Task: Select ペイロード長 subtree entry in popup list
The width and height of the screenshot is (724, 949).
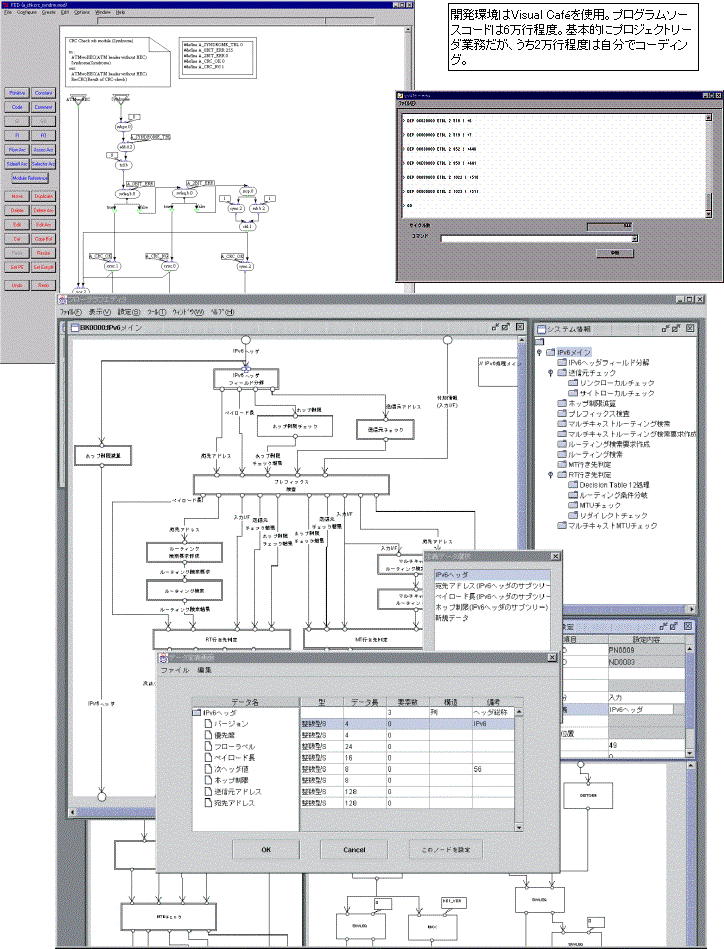Action: point(492,596)
